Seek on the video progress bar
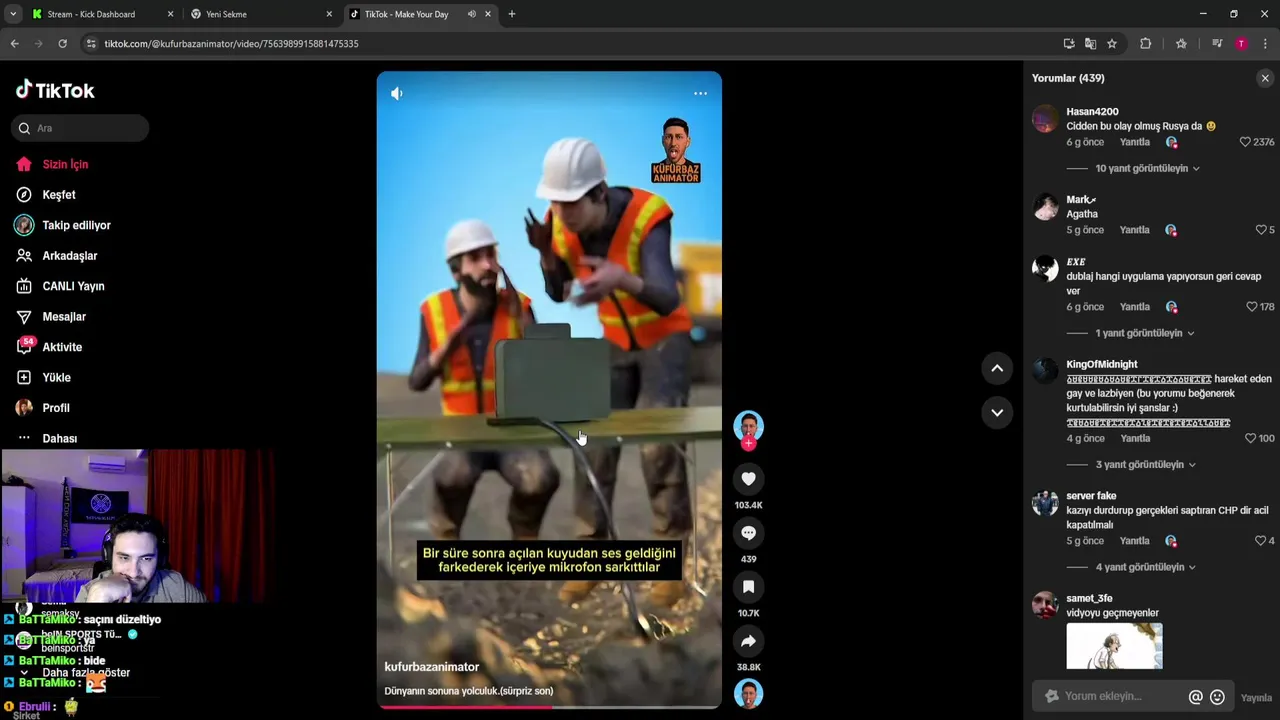Viewport: 1280px width, 720px height. 549,707
